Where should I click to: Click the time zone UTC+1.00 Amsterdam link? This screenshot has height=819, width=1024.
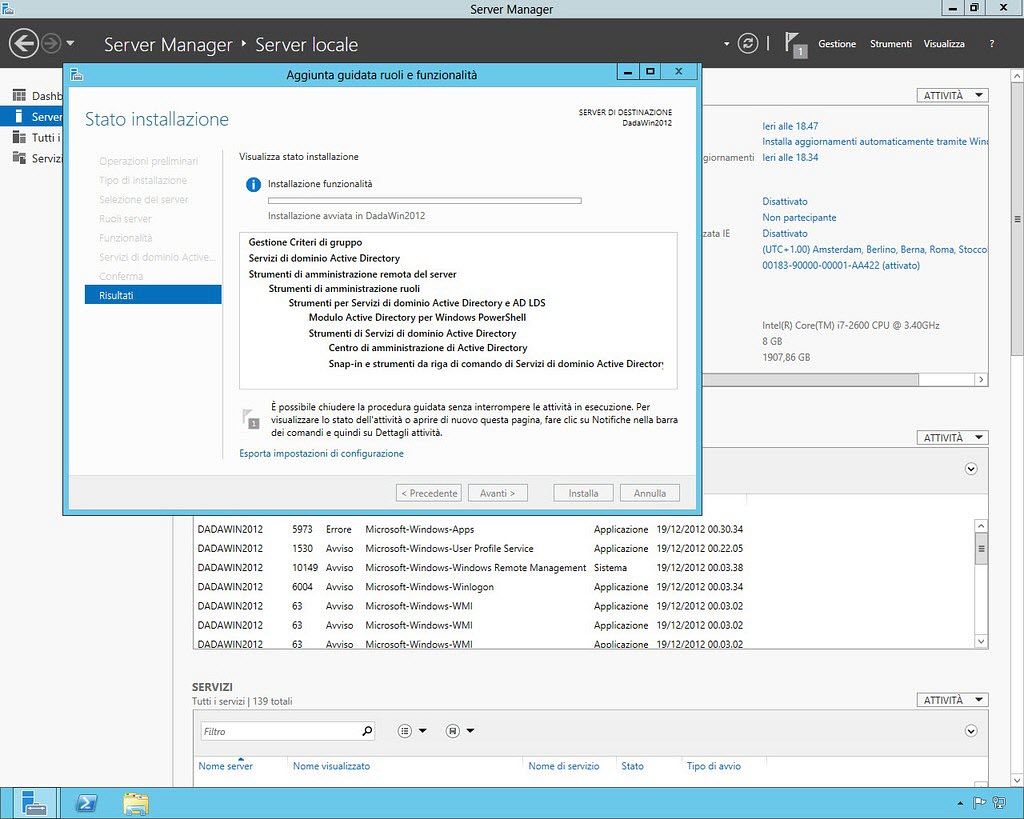(x=874, y=249)
